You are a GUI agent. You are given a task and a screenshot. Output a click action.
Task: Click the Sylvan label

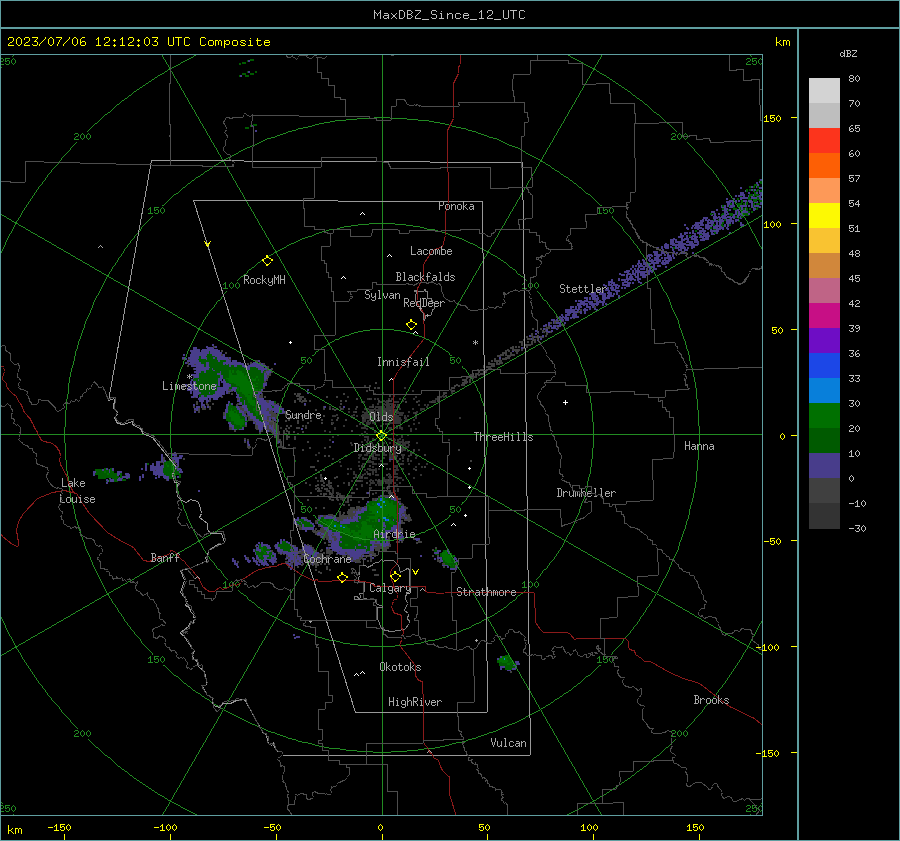point(382,295)
